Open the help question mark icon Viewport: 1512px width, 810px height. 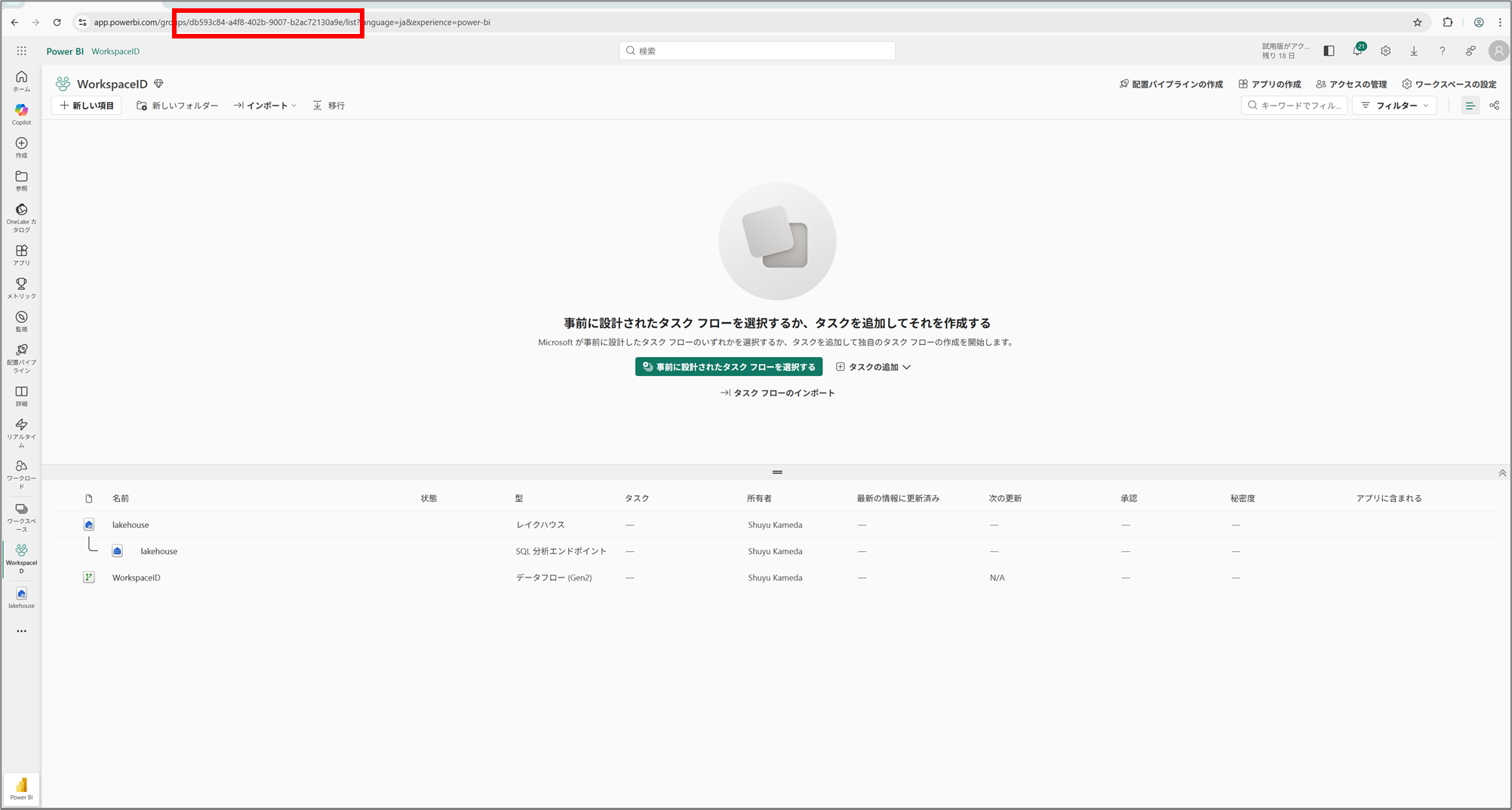click(x=1442, y=51)
